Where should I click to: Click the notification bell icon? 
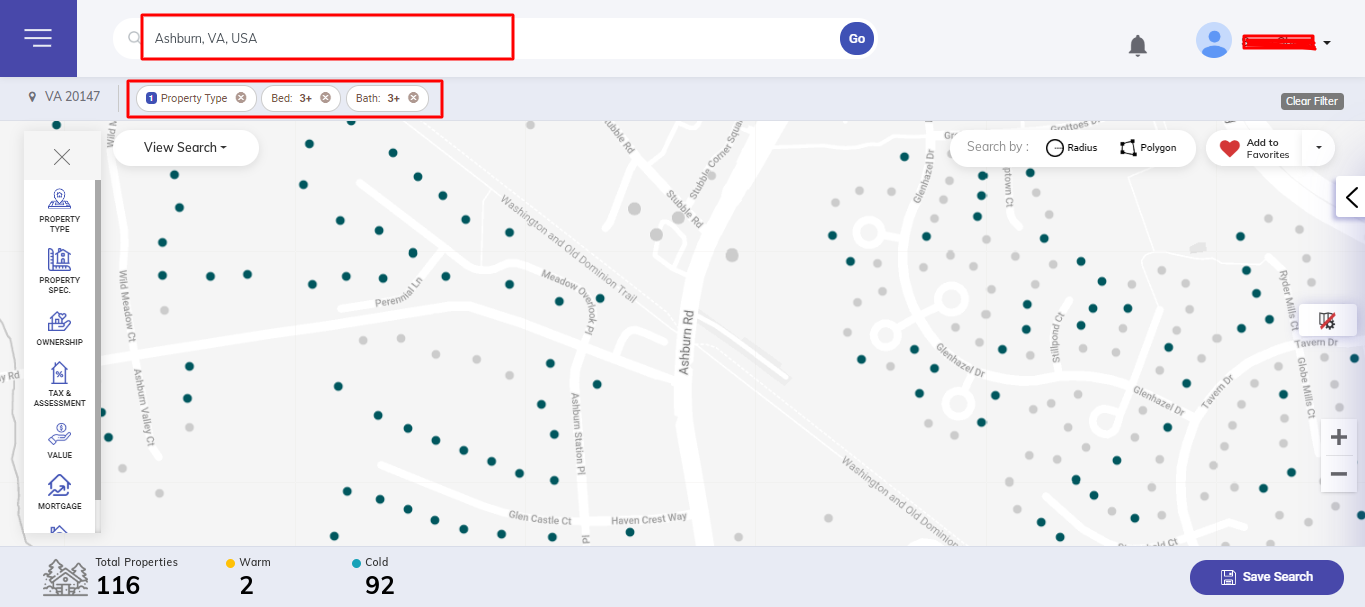tap(1137, 45)
